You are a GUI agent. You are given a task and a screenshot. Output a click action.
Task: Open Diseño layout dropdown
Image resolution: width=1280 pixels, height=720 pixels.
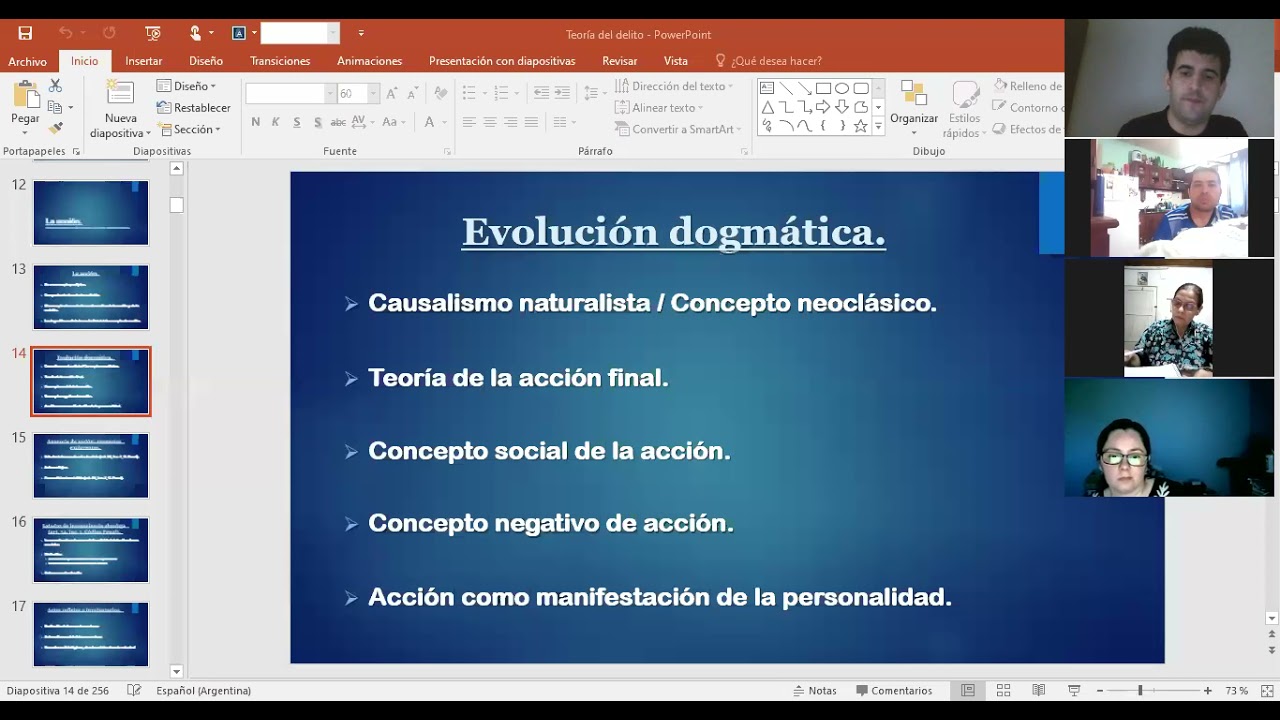(187, 86)
